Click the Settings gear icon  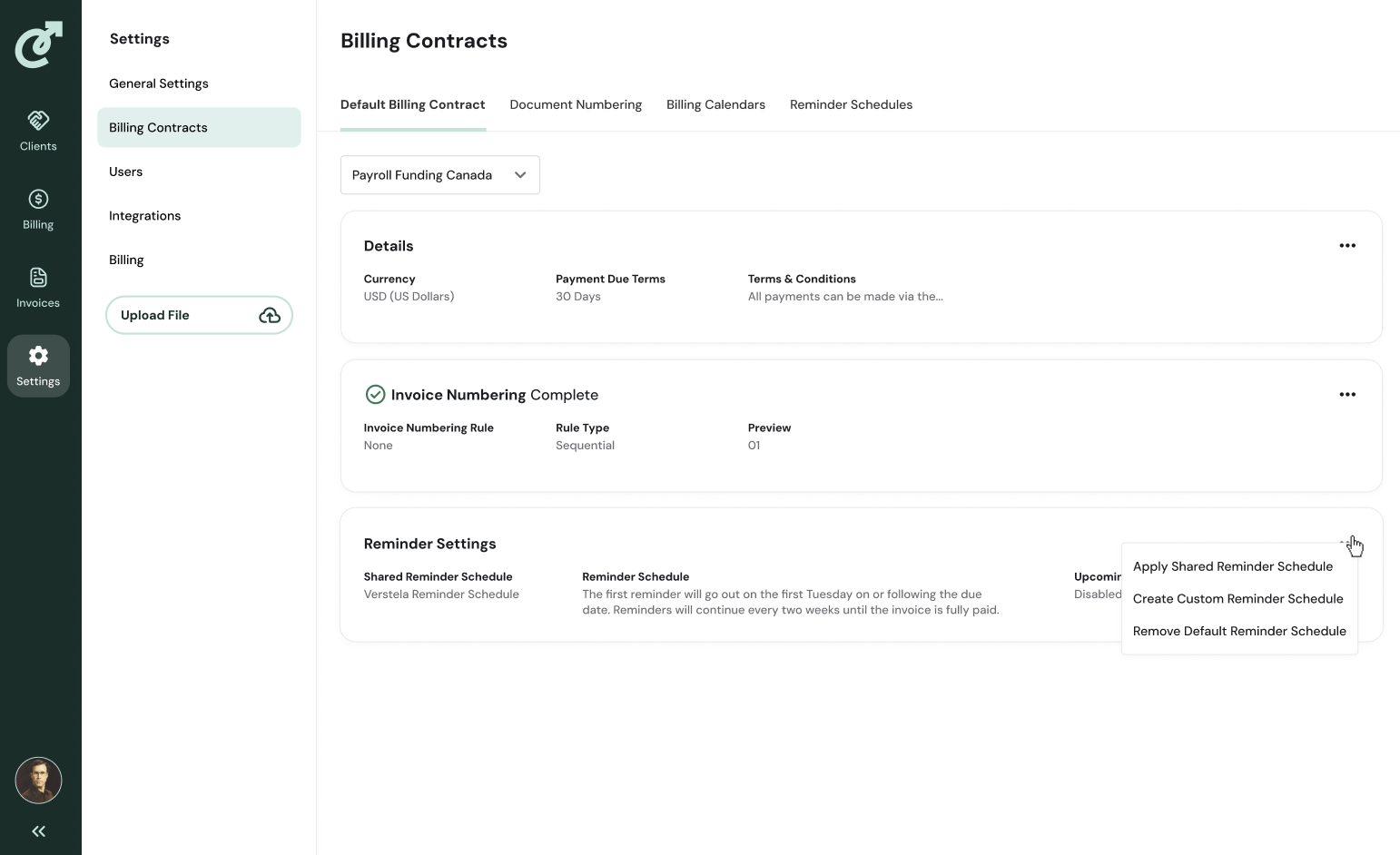coord(38,356)
